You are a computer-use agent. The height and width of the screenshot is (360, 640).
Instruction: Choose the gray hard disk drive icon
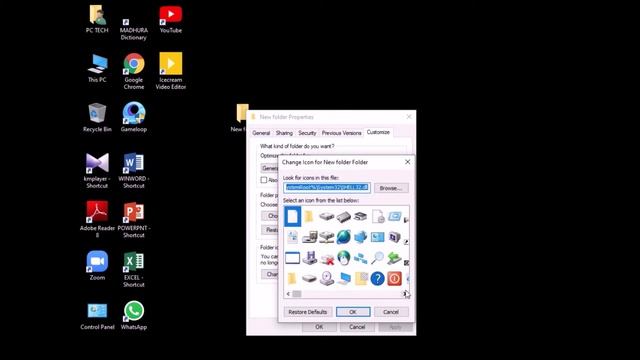click(327, 216)
